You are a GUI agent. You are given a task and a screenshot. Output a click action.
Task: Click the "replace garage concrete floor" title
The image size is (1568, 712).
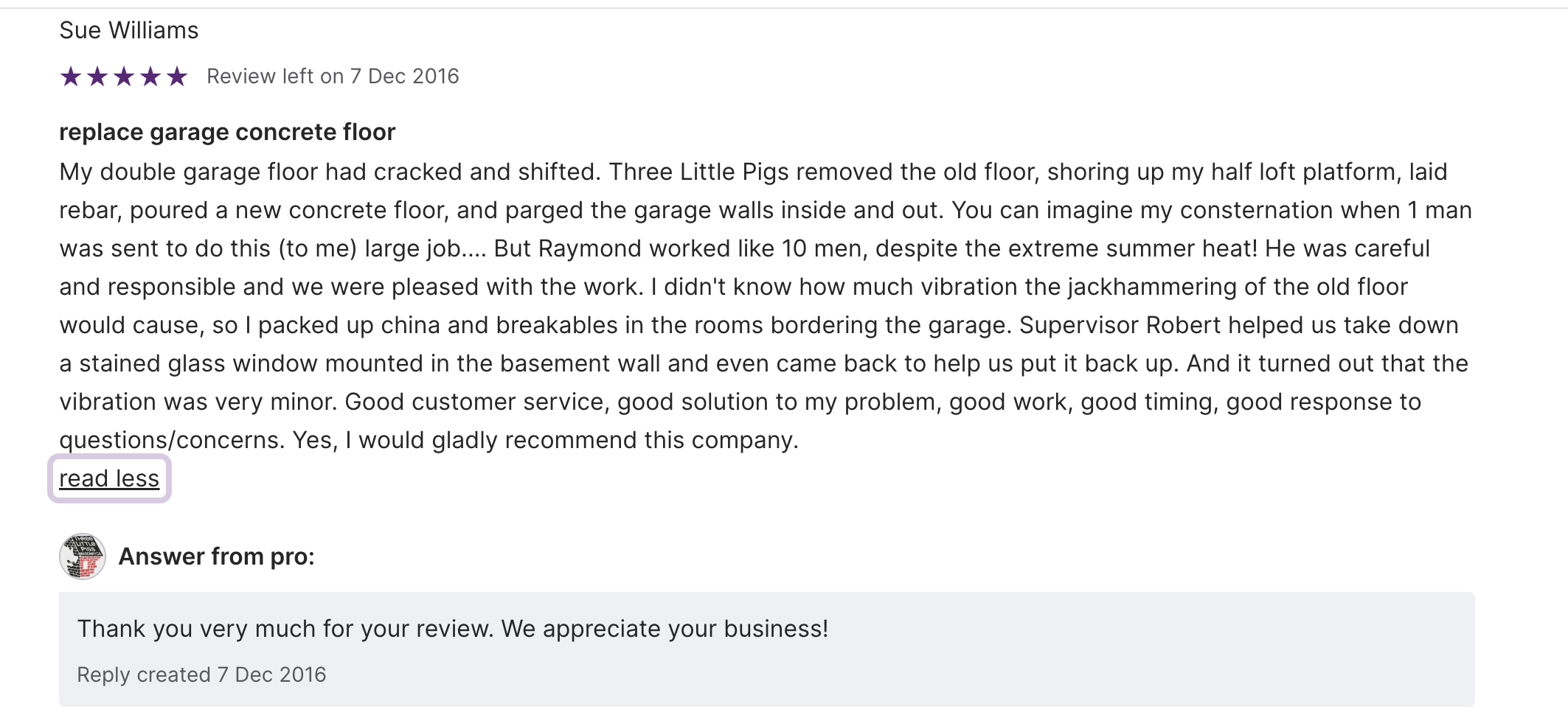(227, 133)
